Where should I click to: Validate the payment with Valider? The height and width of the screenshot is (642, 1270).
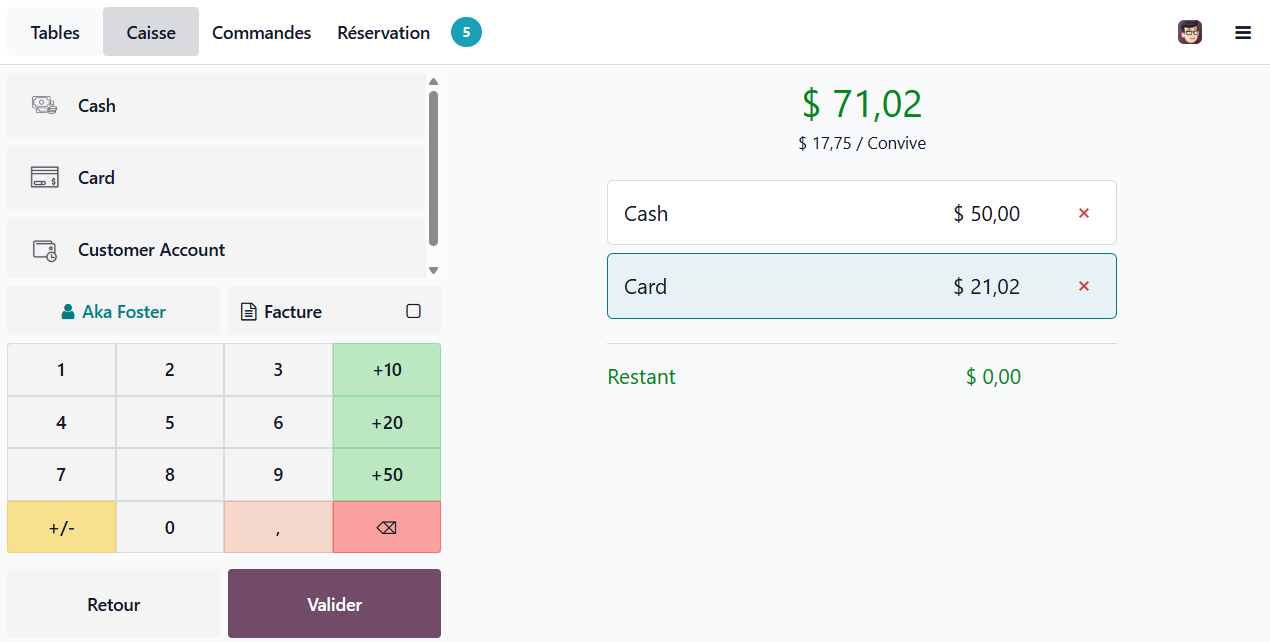[x=334, y=604]
